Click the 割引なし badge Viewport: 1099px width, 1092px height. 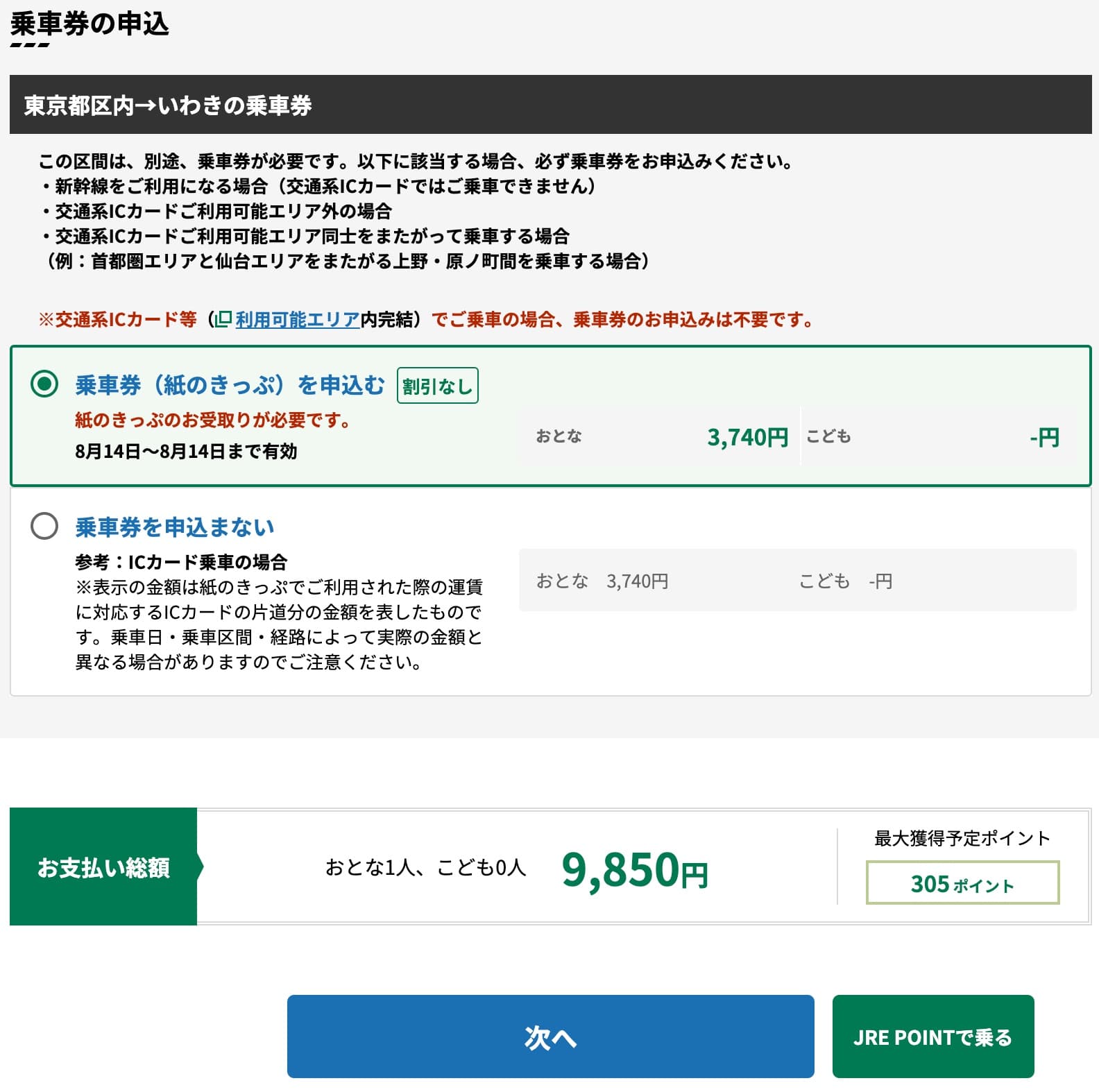click(437, 386)
